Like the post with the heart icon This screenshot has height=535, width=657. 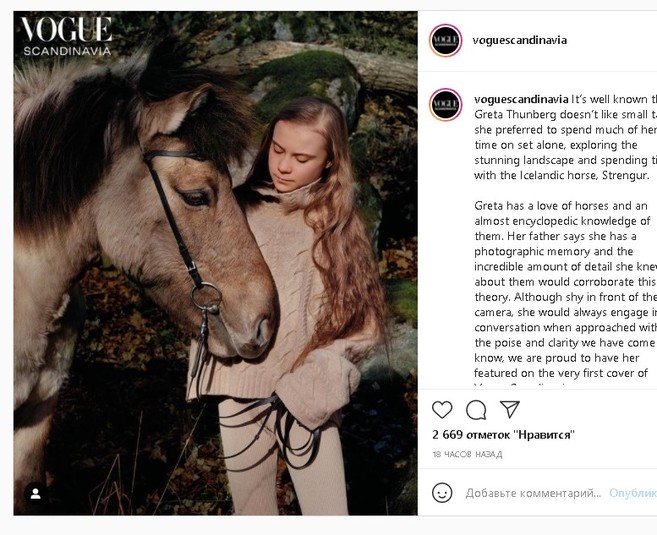(442, 409)
